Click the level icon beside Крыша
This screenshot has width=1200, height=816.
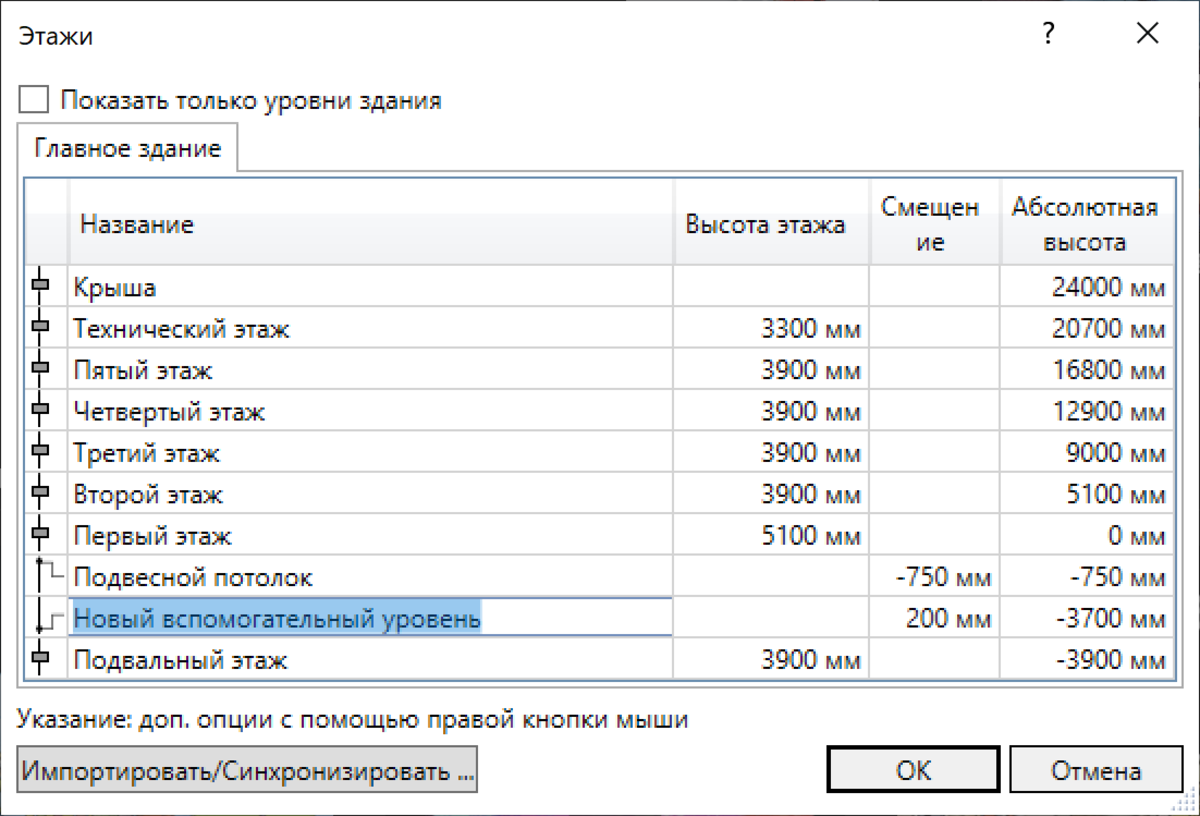[x=42, y=287]
